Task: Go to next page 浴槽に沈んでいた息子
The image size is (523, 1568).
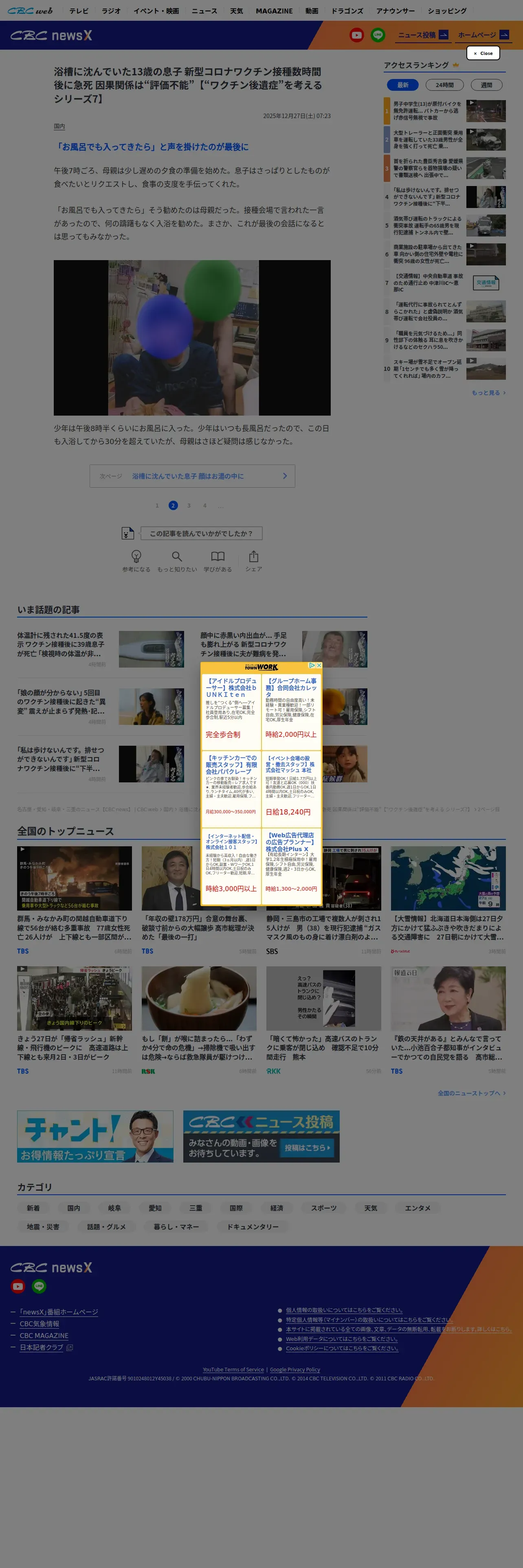Action: [x=192, y=476]
